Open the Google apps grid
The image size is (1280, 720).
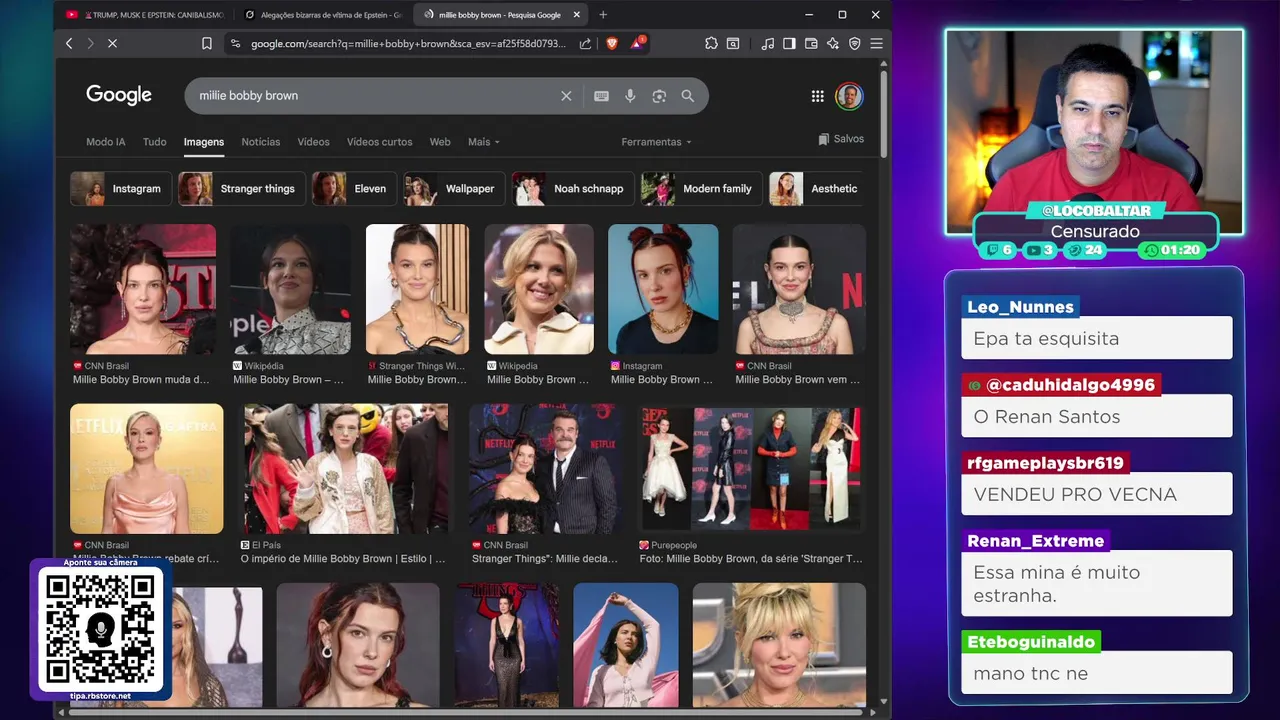(817, 96)
